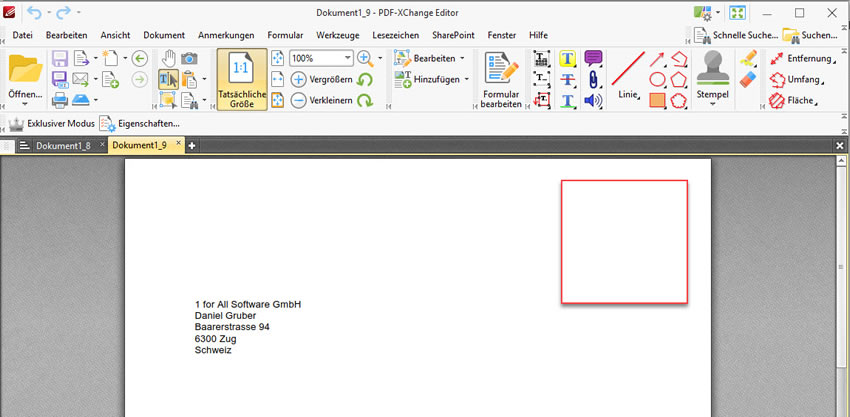Image resolution: width=850 pixels, height=417 pixels.
Task: Click Vergrößern to zoom in
Action: (322, 79)
